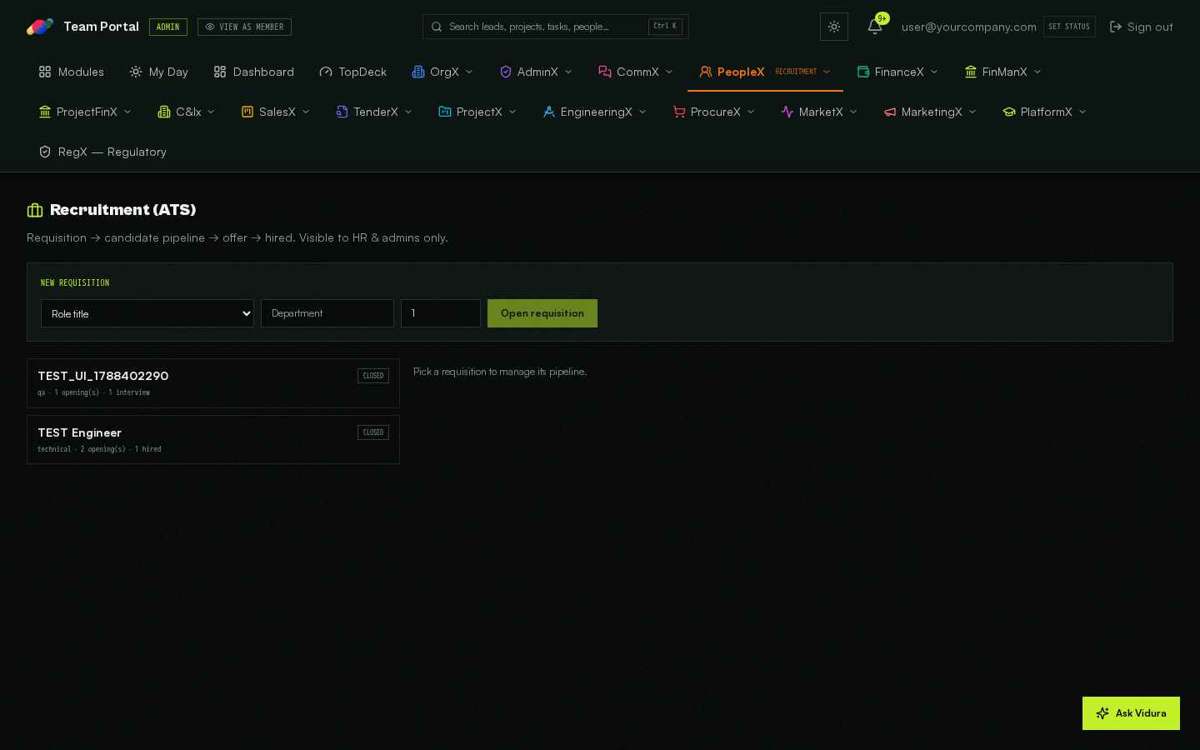1200x750 pixels.
Task: Open TopDeck from the nav bar
Action: [x=353, y=72]
